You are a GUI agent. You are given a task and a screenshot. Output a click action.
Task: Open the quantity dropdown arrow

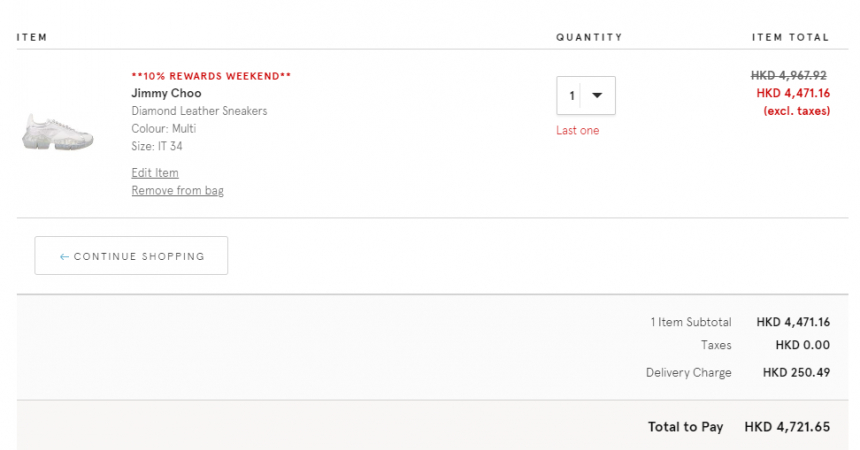tap(597, 95)
